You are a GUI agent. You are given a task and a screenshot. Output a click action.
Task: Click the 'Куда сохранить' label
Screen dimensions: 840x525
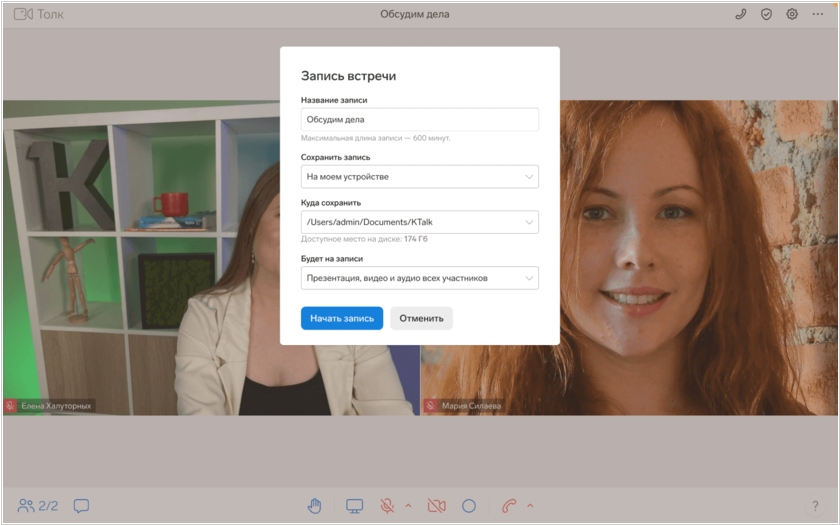coord(331,203)
